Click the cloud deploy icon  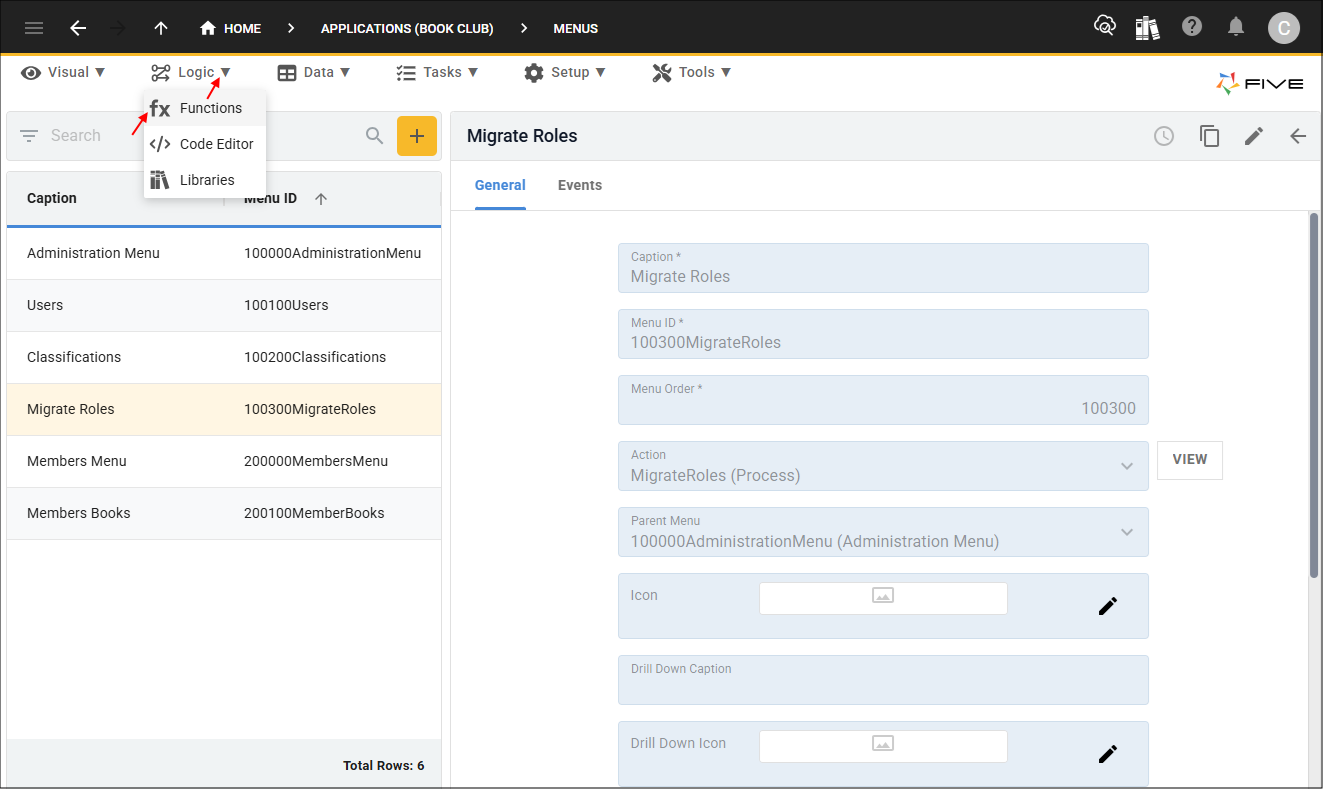pyautogui.click(x=1105, y=27)
